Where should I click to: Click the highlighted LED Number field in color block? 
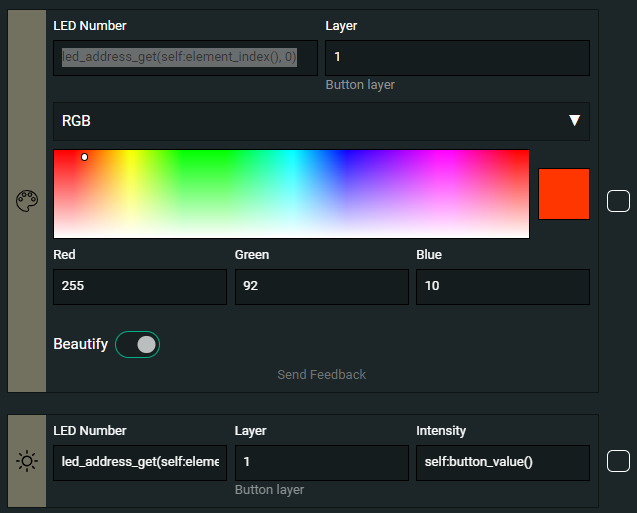point(185,58)
